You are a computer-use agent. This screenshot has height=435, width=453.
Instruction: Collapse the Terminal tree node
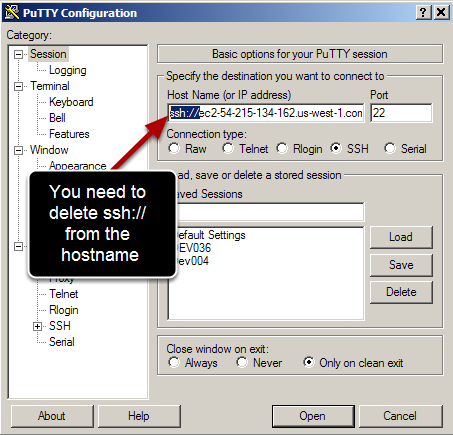19,86
